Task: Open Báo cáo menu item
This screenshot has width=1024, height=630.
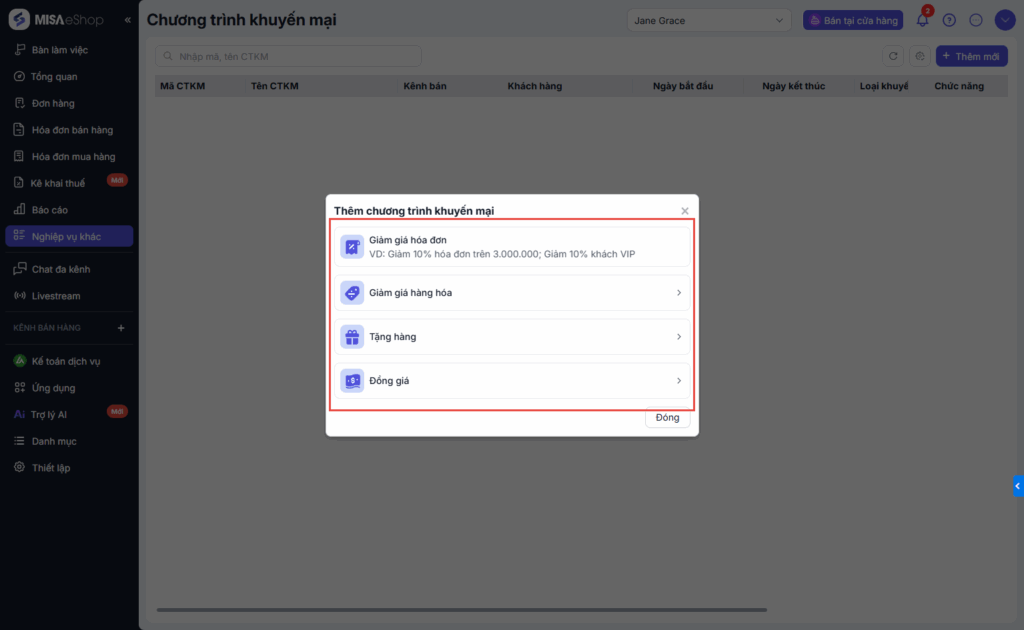Action: tap(69, 210)
